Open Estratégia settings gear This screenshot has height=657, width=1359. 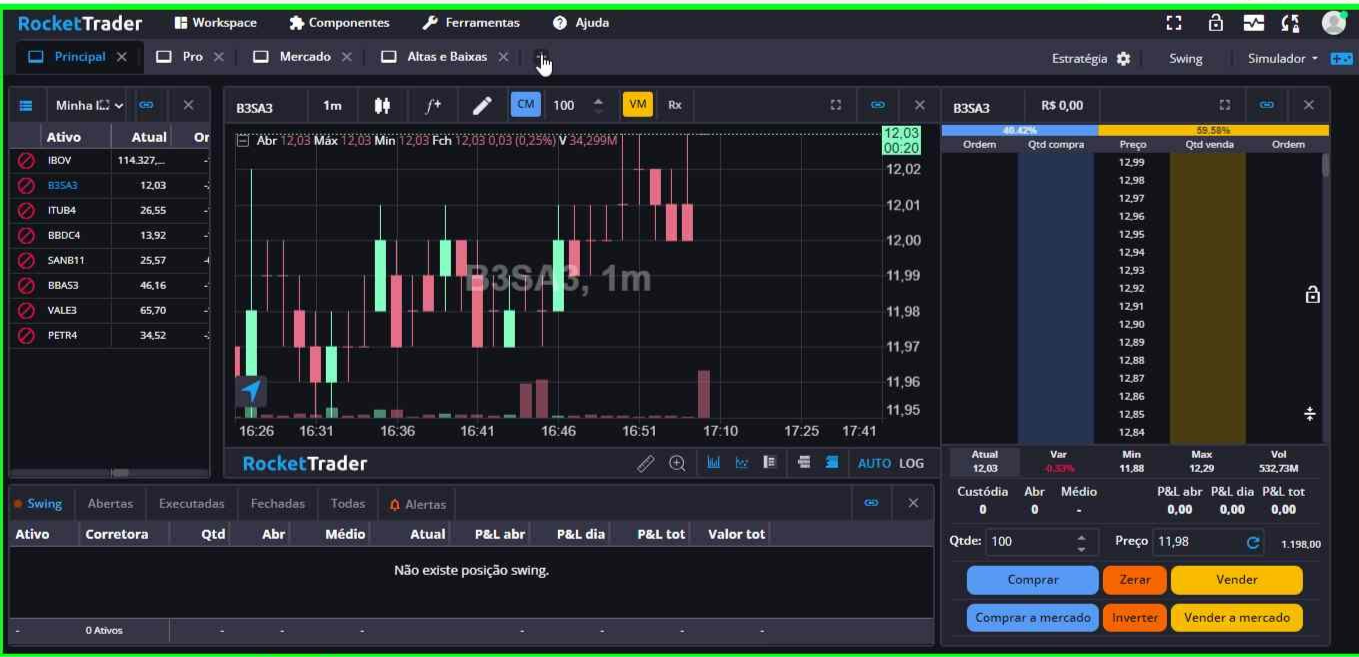click(1123, 58)
